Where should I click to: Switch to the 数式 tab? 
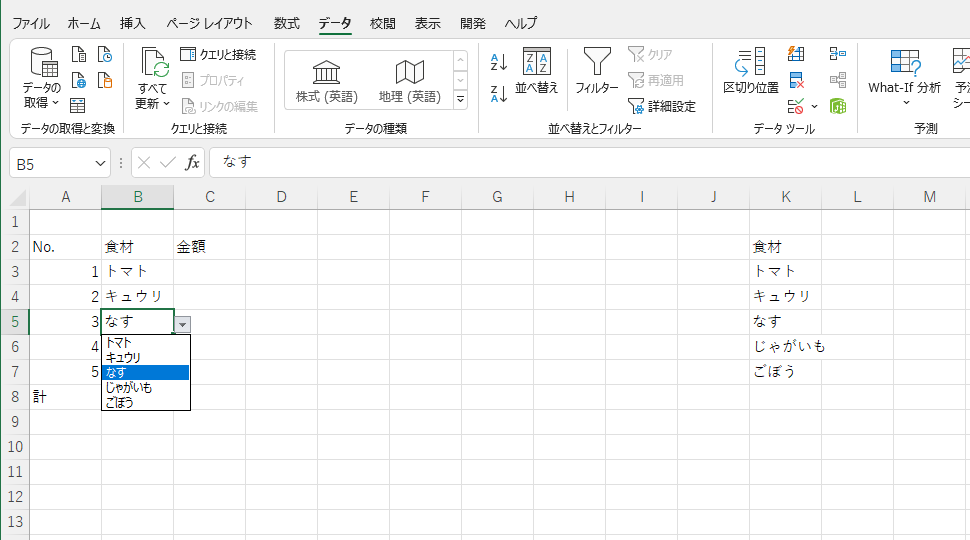(286, 24)
